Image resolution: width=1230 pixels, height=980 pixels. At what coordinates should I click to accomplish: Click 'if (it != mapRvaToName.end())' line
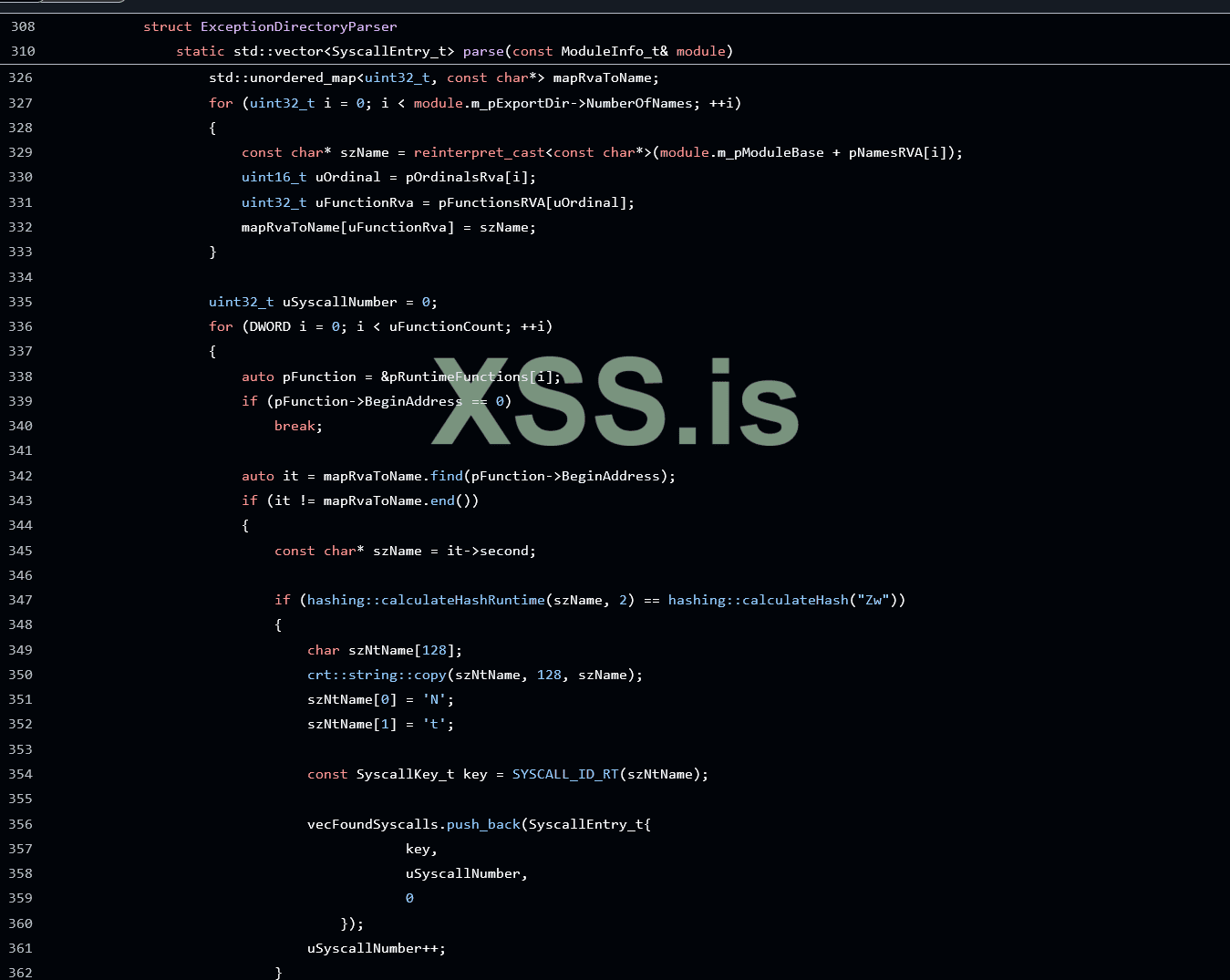[x=360, y=500]
